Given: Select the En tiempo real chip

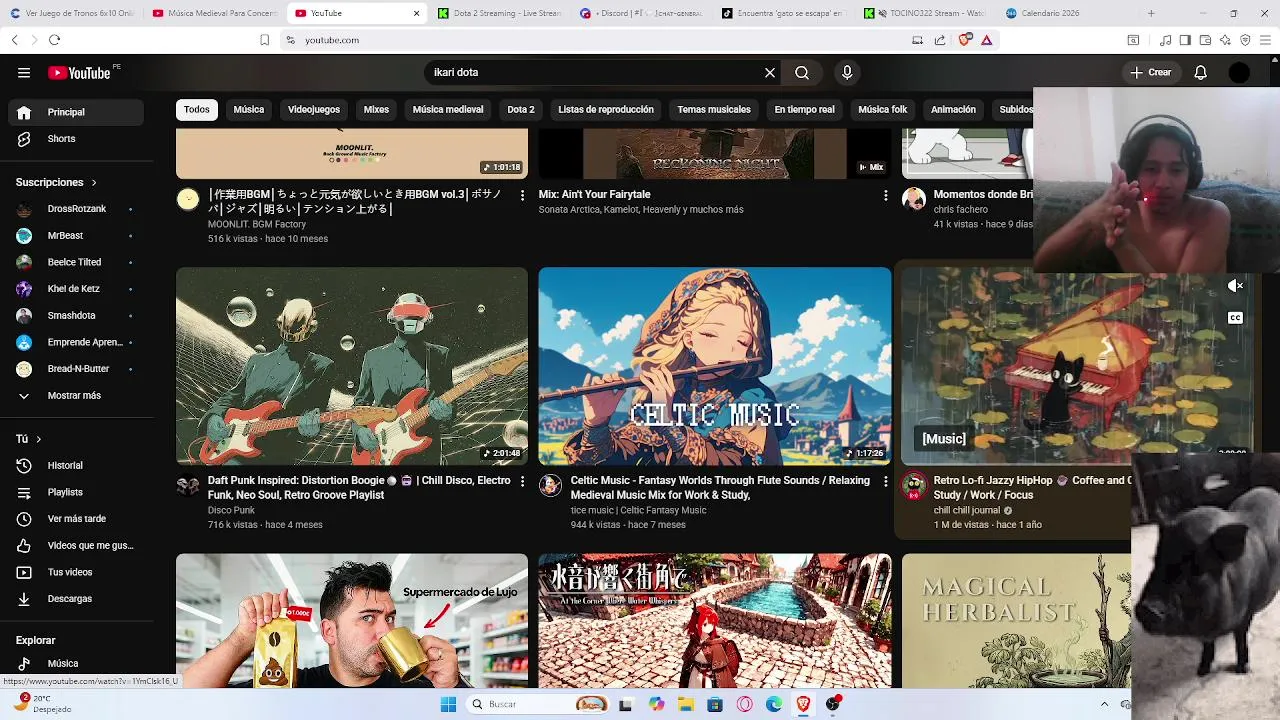Looking at the screenshot, I should coord(804,109).
